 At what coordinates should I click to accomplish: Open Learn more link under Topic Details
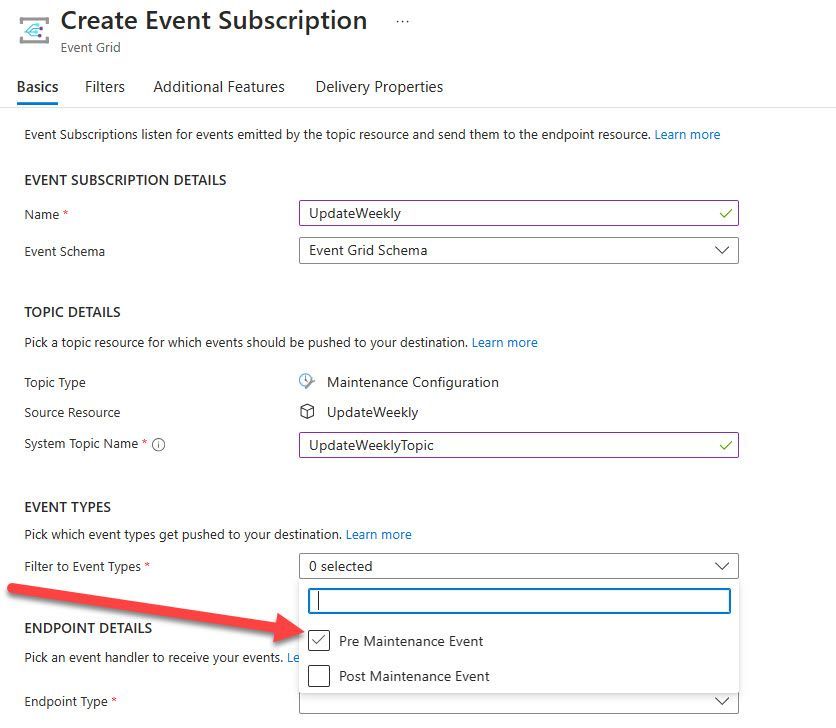click(x=504, y=342)
